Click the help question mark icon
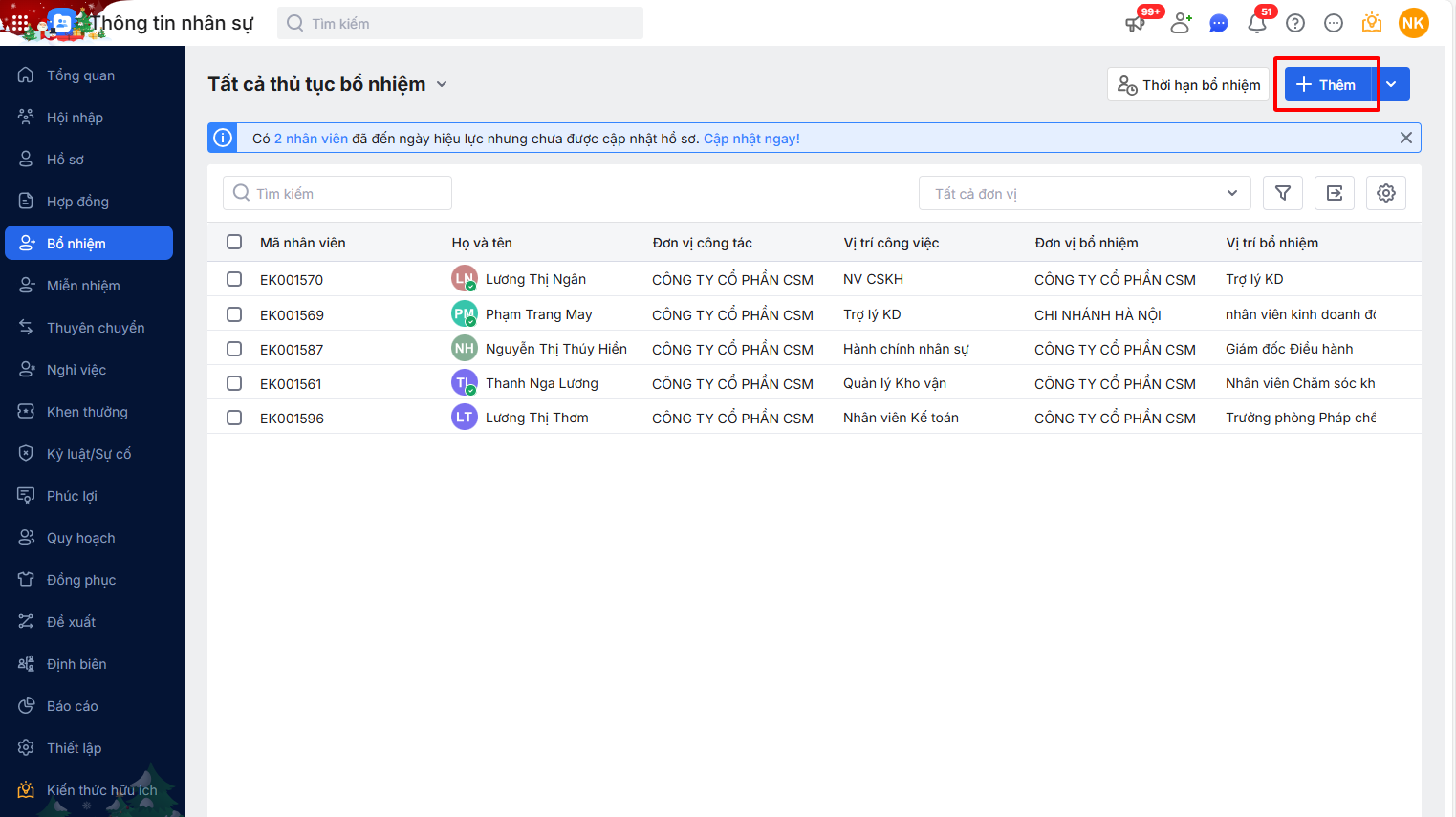The width and height of the screenshot is (1456, 817). tap(1295, 23)
